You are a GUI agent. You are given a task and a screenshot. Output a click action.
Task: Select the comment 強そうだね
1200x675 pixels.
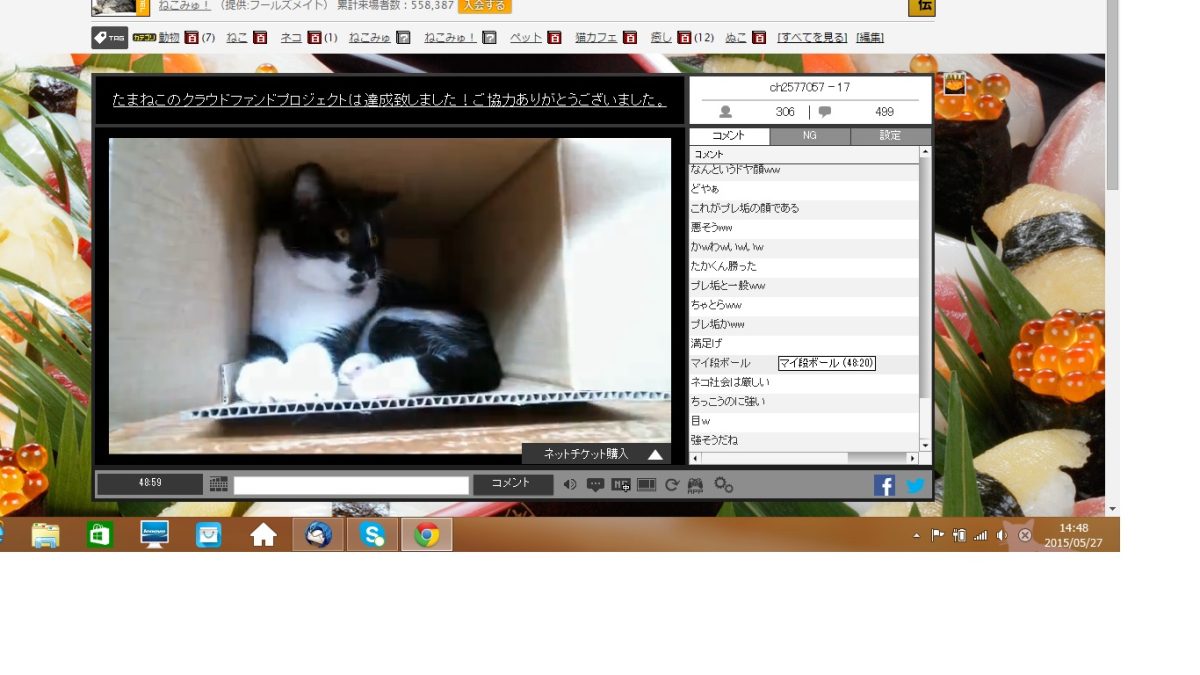(x=804, y=440)
